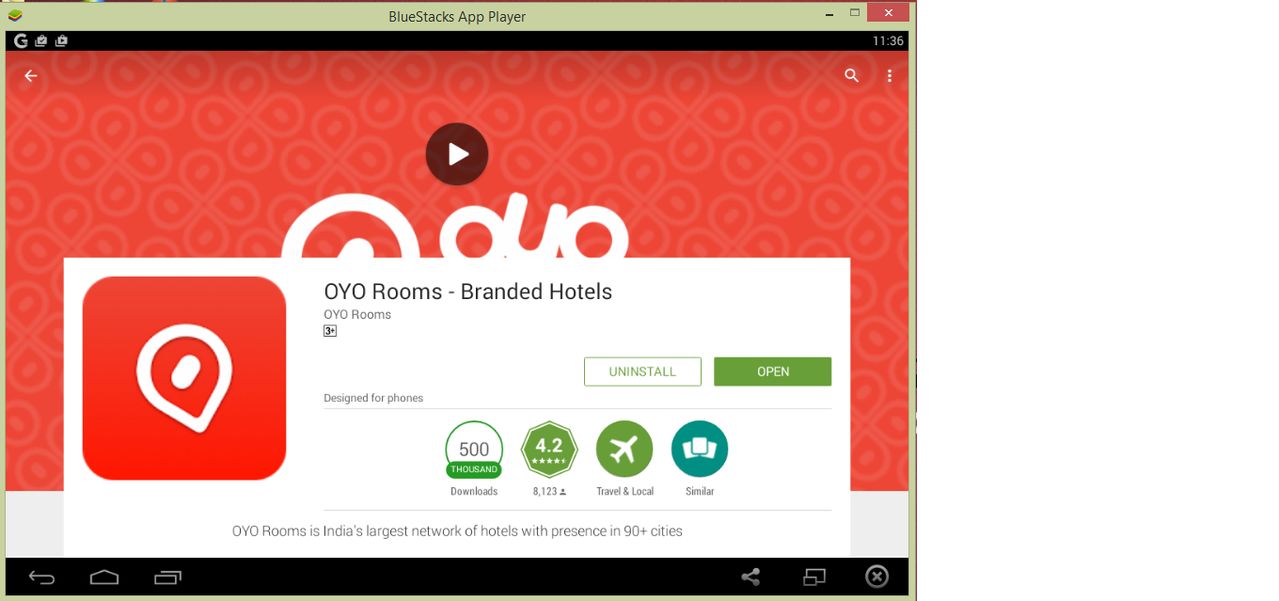Play the OYO promo video
Viewport: 1279px width, 601px height.
(457, 154)
